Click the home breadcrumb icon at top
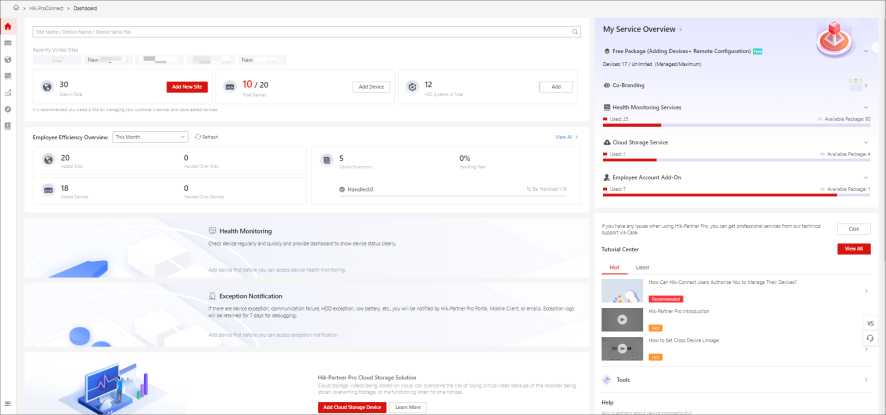 point(15,8)
